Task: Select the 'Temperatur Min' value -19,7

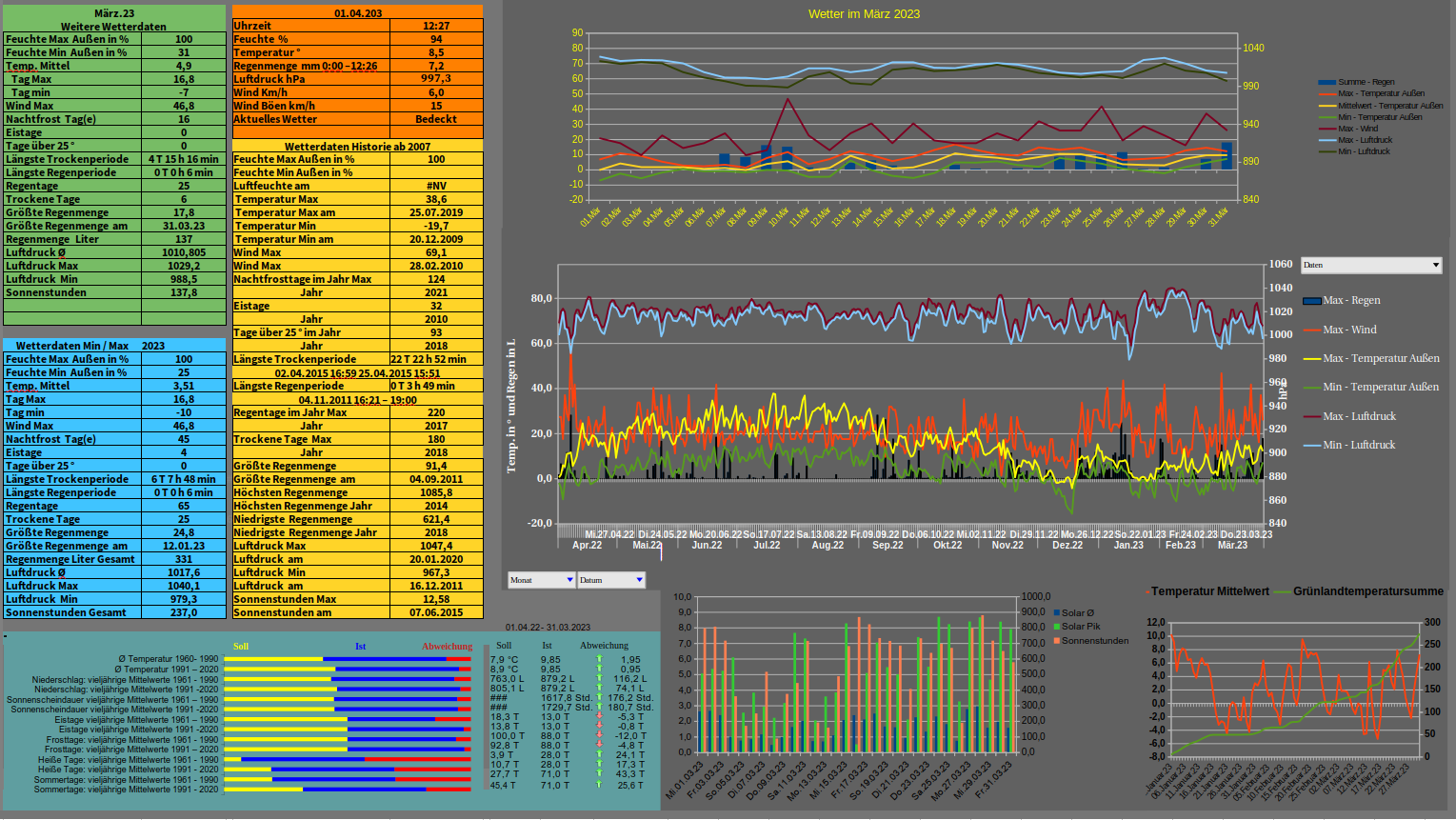Action: pos(436,226)
